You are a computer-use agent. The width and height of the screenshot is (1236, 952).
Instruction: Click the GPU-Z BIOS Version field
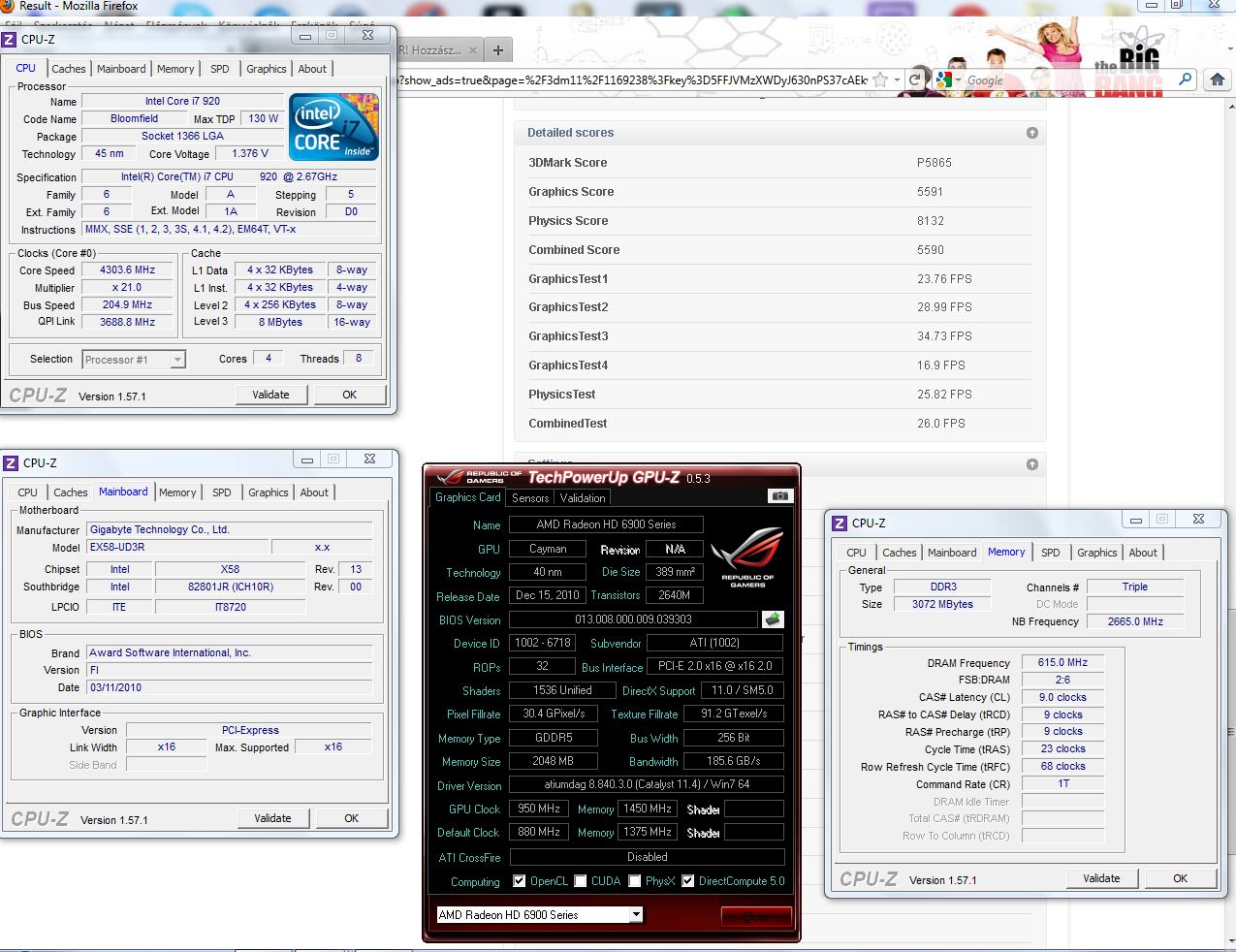click(633, 619)
